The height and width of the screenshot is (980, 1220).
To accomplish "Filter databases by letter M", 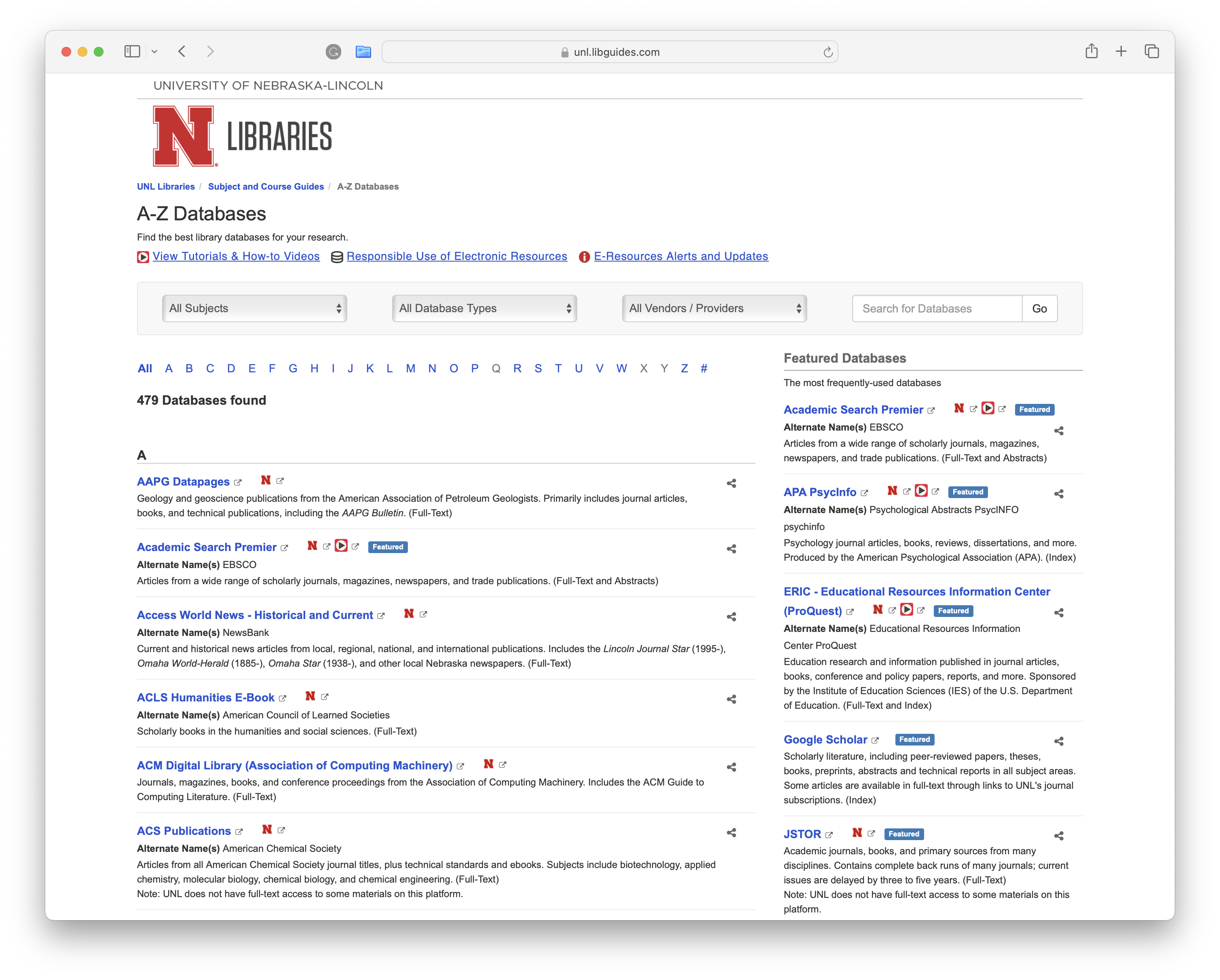I will click(410, 368).
